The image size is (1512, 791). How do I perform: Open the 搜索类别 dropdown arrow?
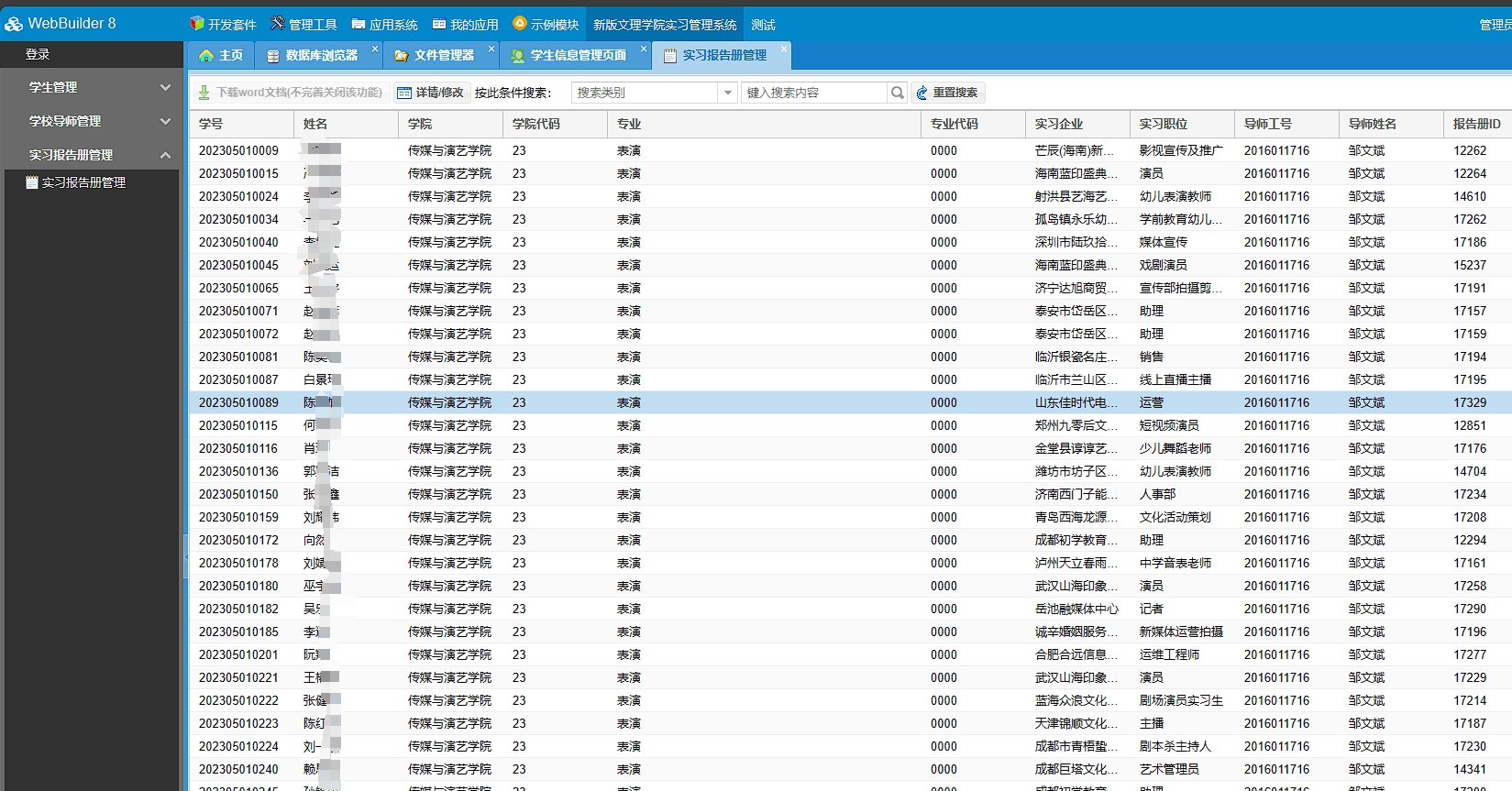point(728,93)
